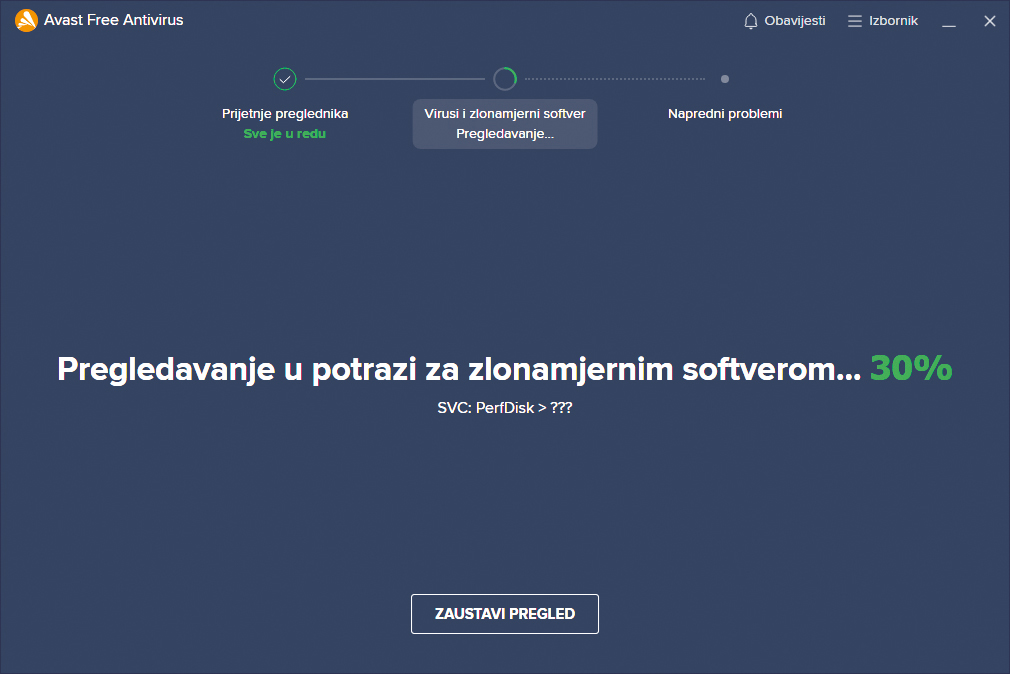This screenshot has height=674, width=1010.
Task: Click the green Sve je u redu status
Action: point(285,134)
